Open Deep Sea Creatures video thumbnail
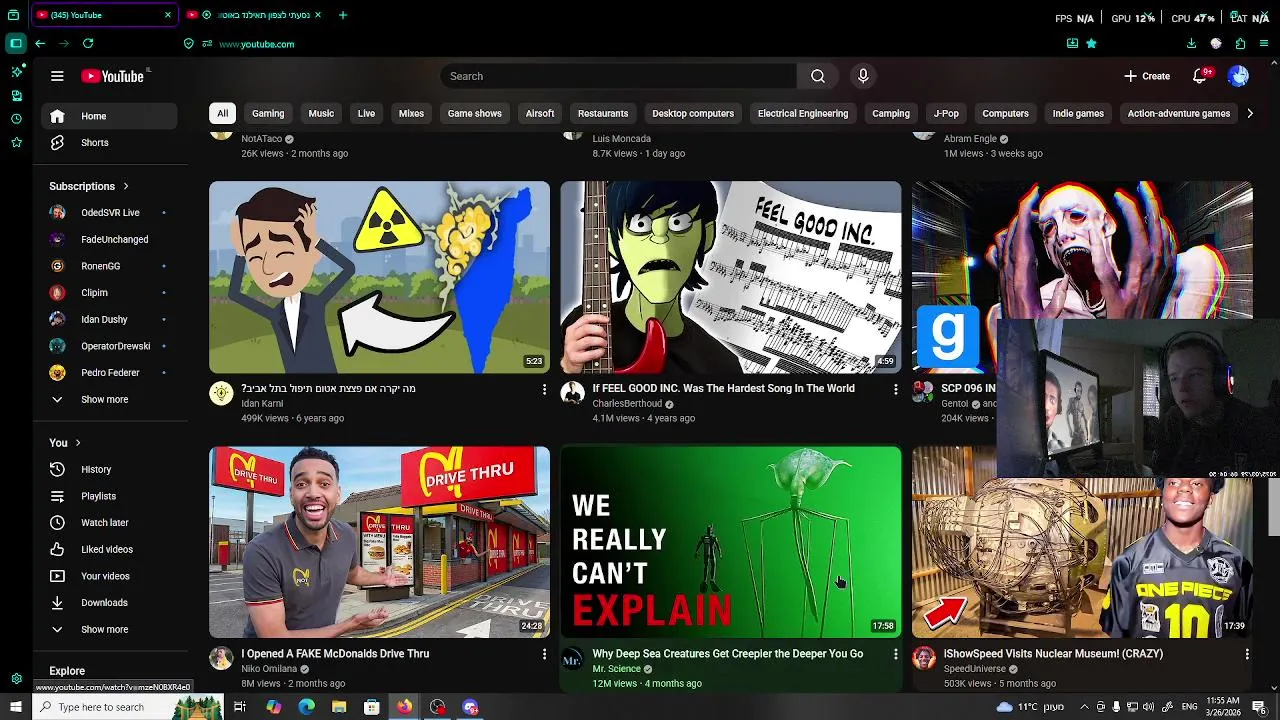The height and width of the screenshot is (720, 1280). 730,542
